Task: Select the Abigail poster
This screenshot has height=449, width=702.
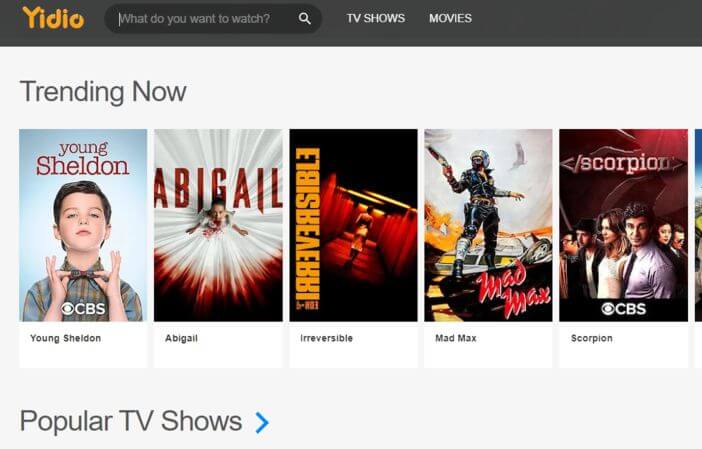Action: click(218, 225)
